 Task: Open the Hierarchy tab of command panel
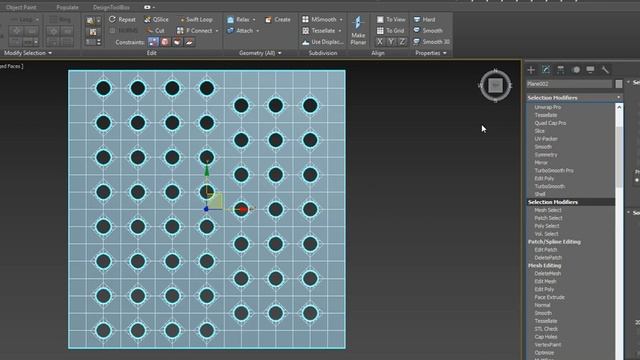(x=560, y=70)
